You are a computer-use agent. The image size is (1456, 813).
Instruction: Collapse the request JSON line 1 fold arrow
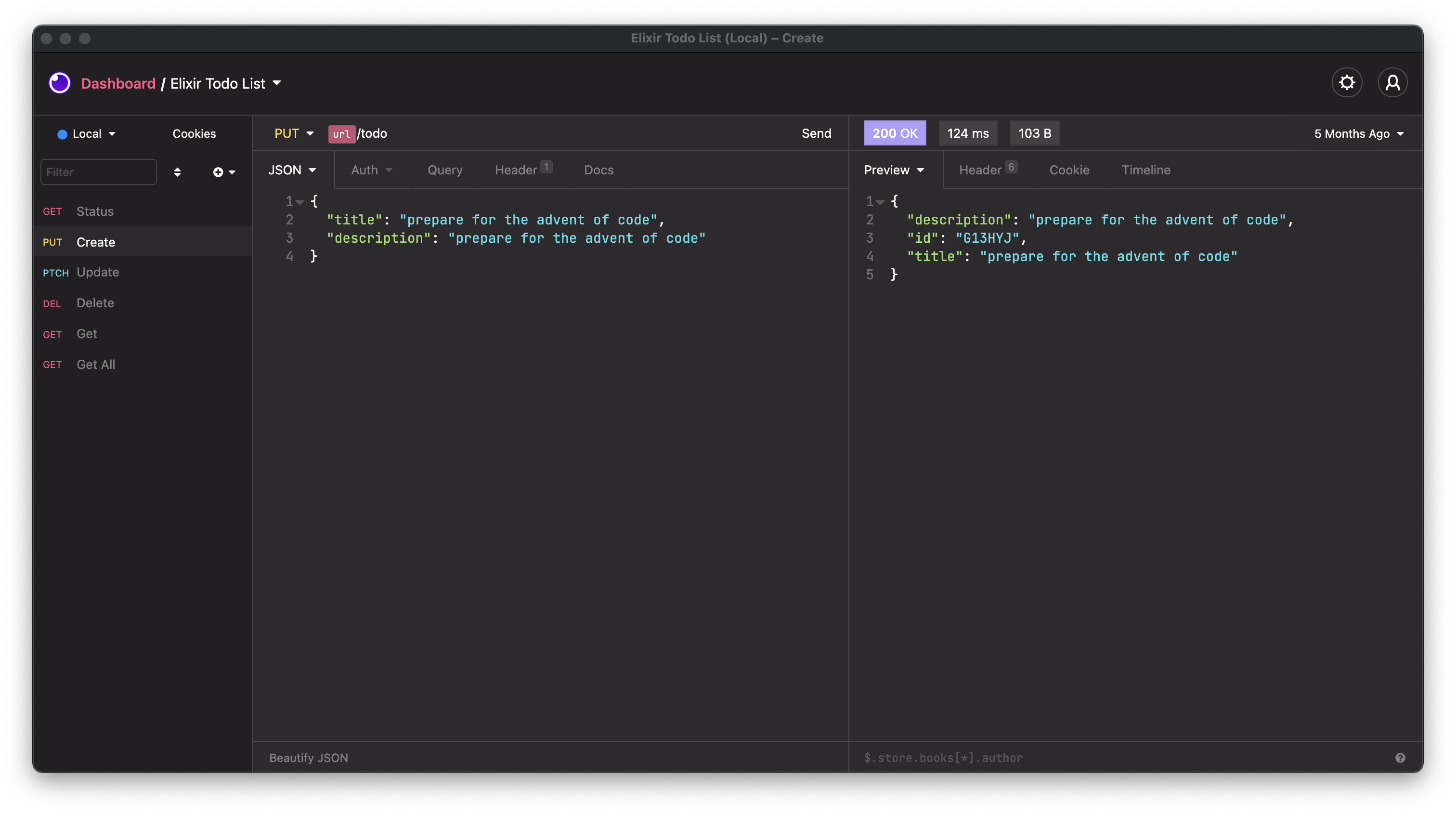point(300,202)
